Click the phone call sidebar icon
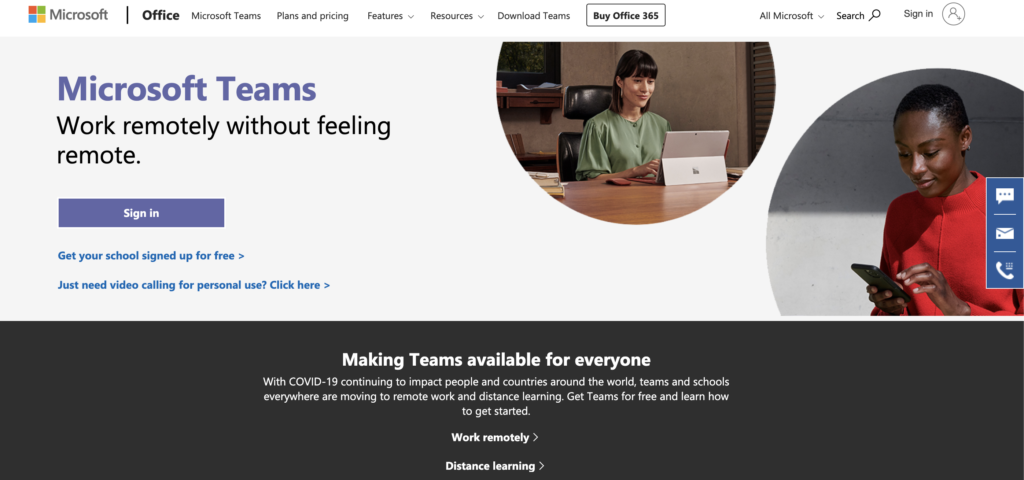Image resolution: width=1024 pixels, height=480 pixels. (x=1004, y=270)
